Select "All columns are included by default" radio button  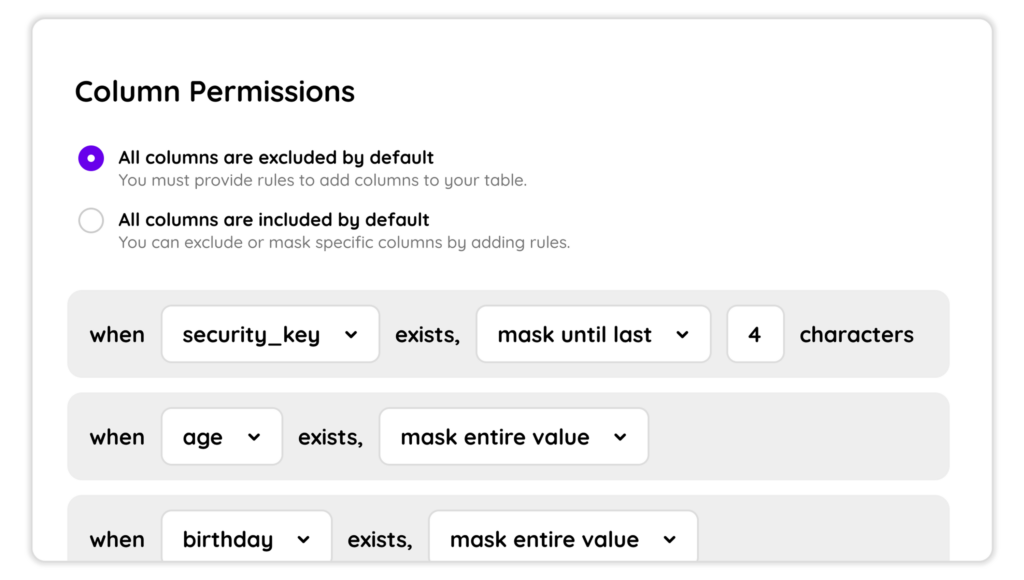coord(91,220)
